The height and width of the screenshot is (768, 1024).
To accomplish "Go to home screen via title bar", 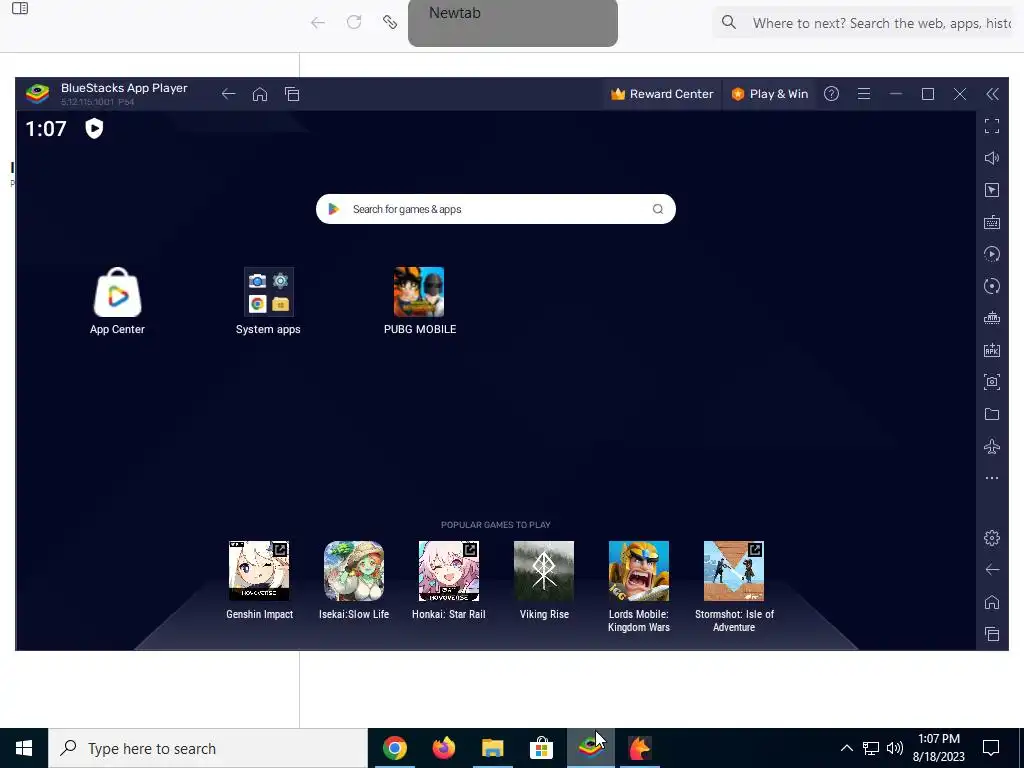I will tap(260, 94).
